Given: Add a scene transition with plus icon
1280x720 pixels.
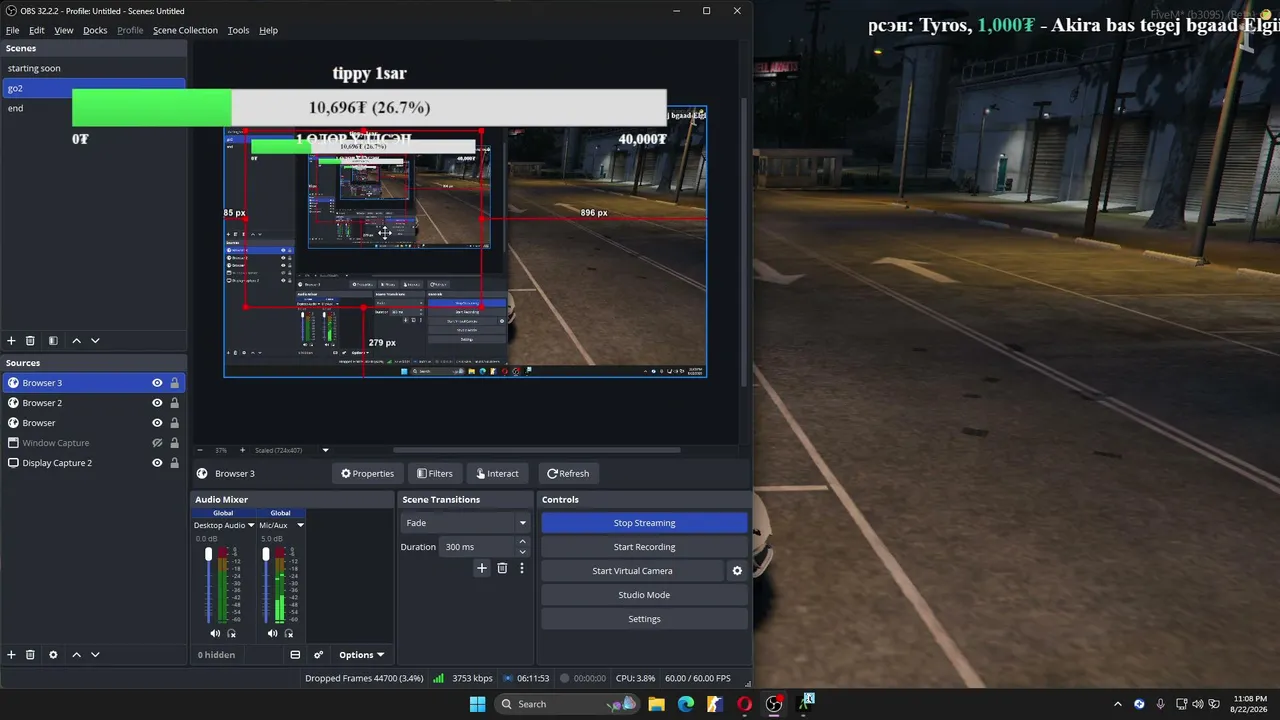Looking at the screenshot, I should click(x=482, y=568).
